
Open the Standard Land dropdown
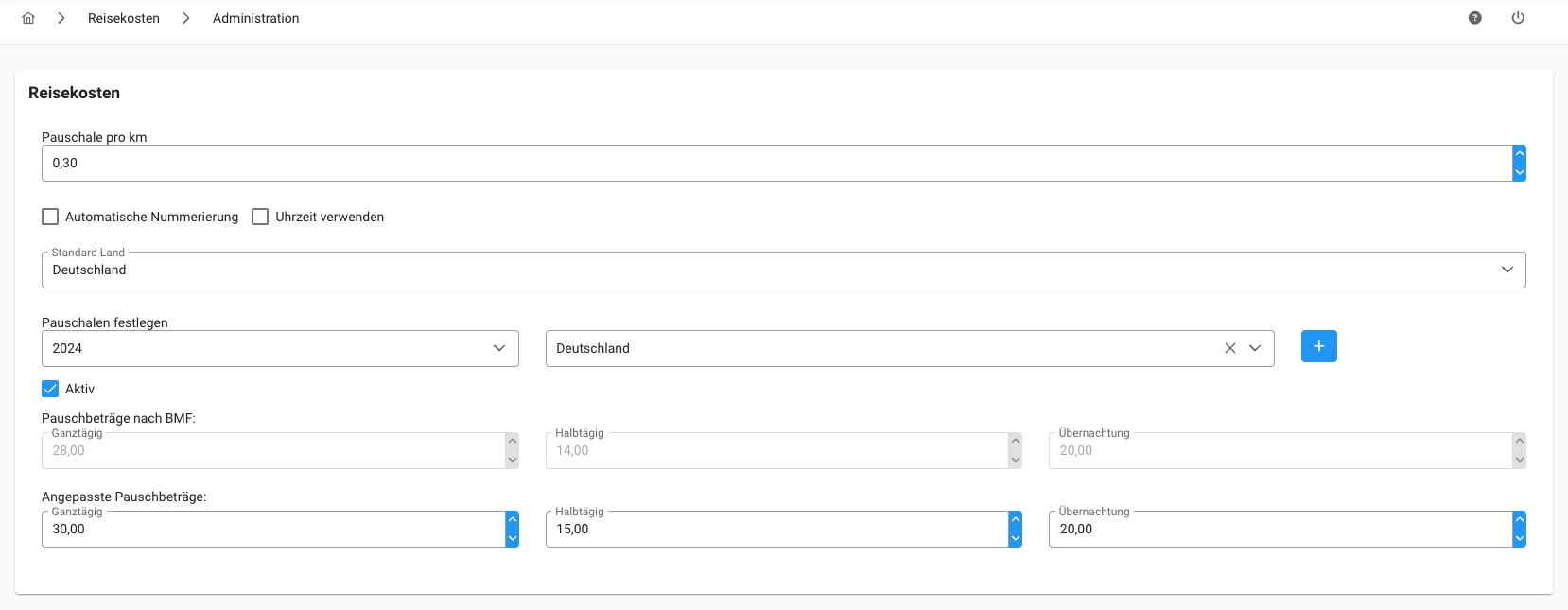click(x=1507, y=270)
